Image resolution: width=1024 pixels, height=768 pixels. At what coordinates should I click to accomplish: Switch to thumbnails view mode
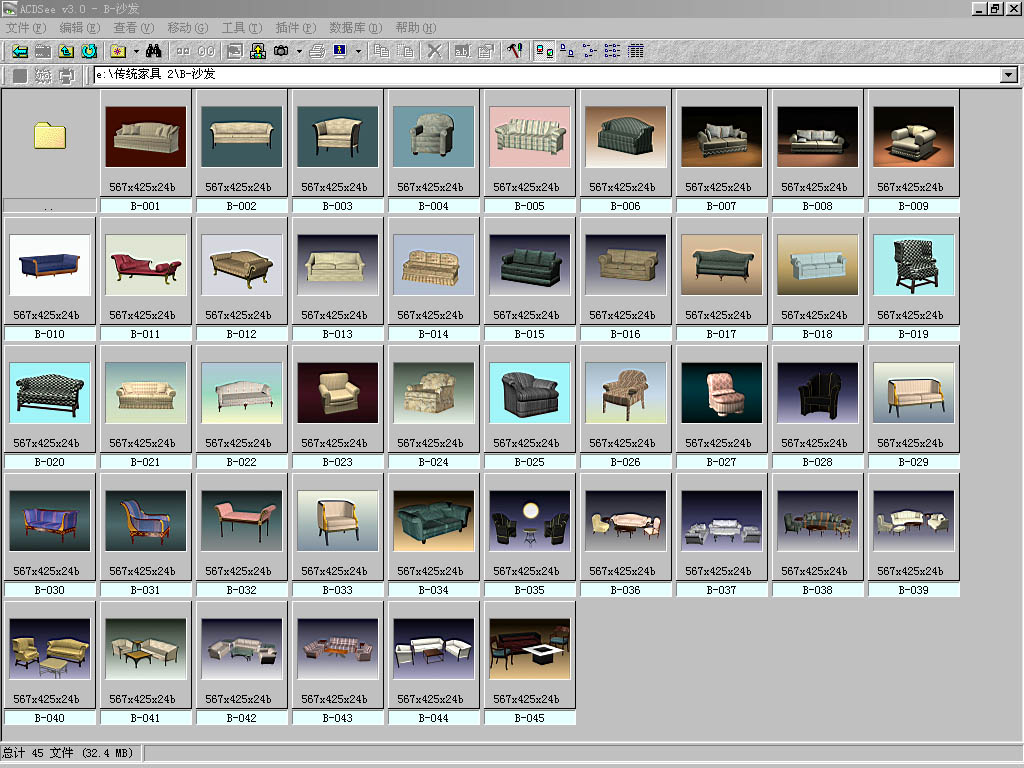pyautogui.click(x=545, y=51)
